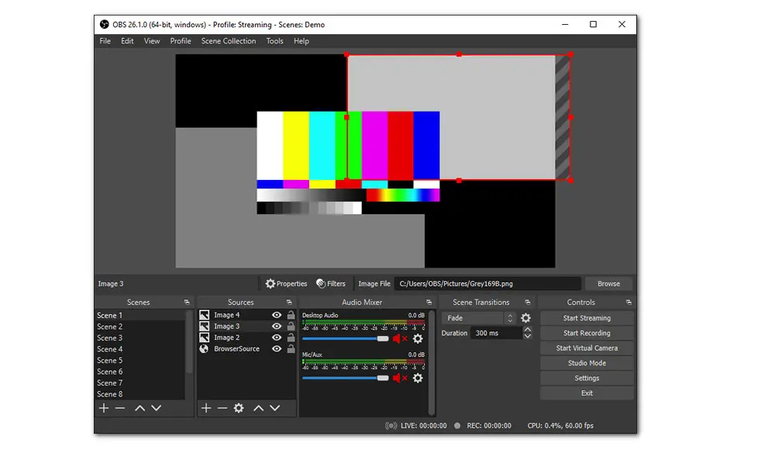Select Scene 7 in the list
Screen dimensions: 775x450
point(140,383)
